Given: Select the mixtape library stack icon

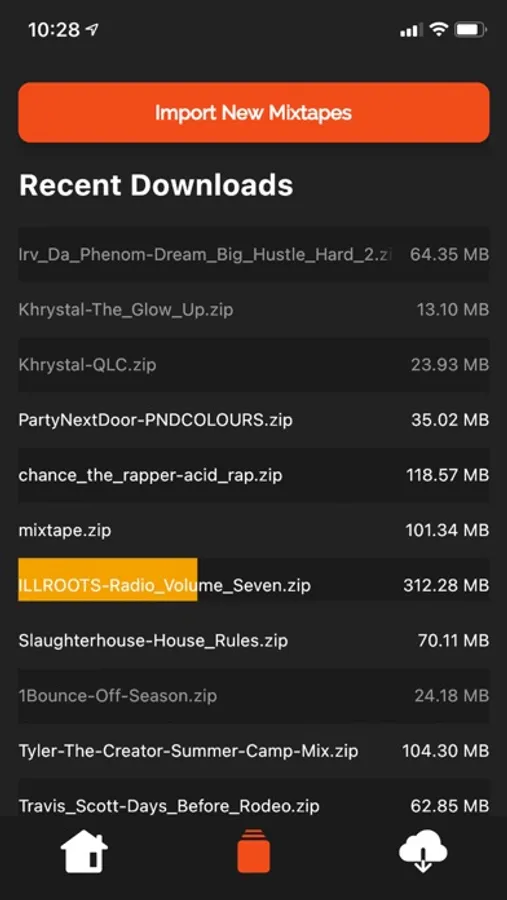Looking at the screenshot, I should point(253,852).
